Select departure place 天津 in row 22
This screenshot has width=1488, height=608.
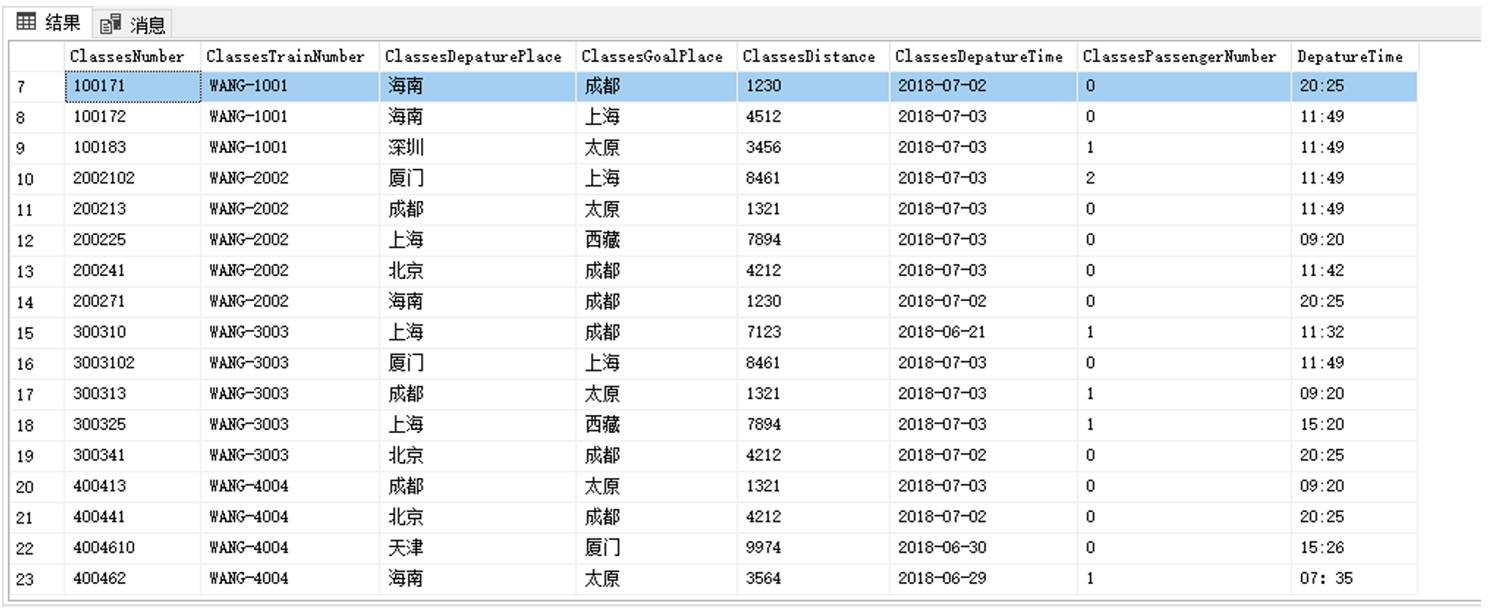(478, 549)
